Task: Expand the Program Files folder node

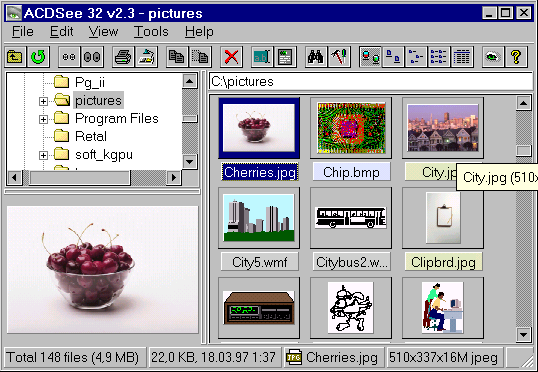Action: point(43,119)
